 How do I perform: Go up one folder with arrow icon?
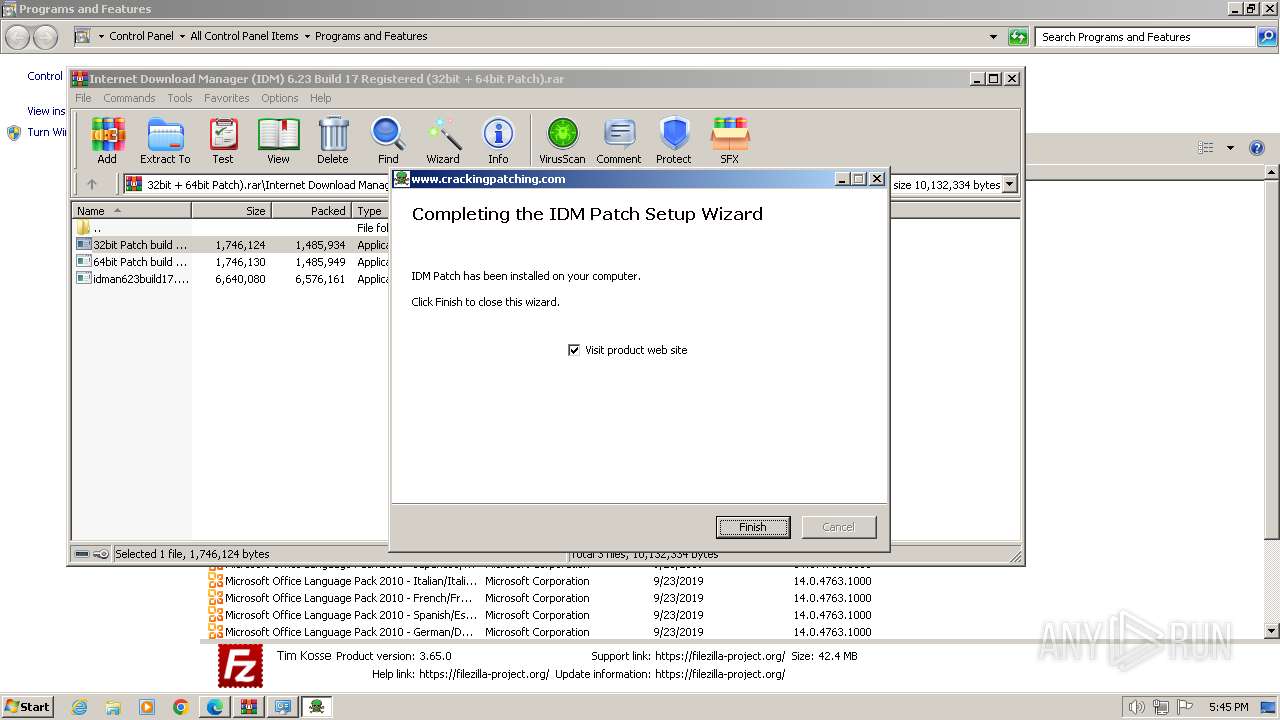[x=92, y=184]
